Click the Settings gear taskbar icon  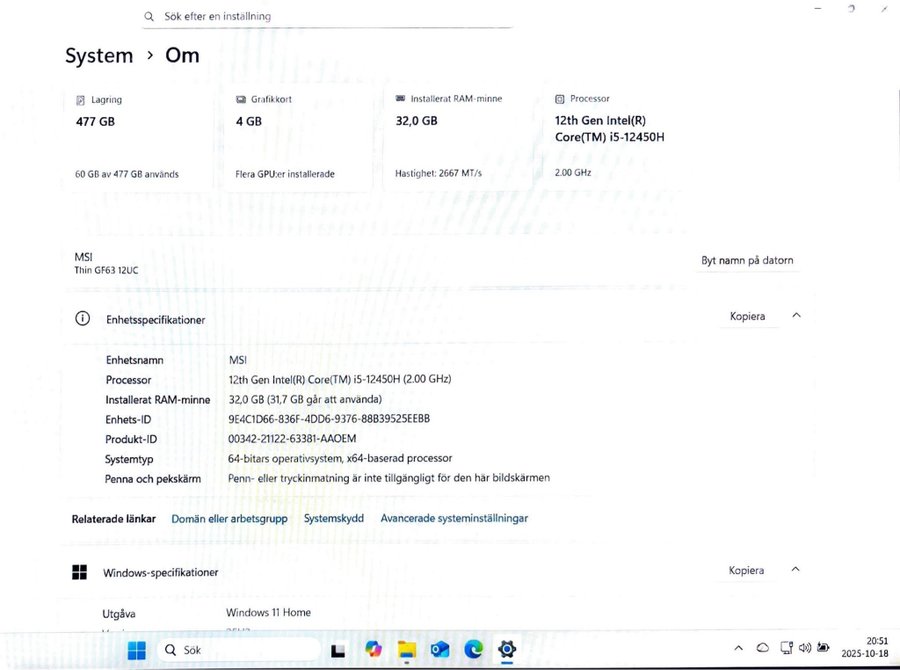(x=507, y=649)
